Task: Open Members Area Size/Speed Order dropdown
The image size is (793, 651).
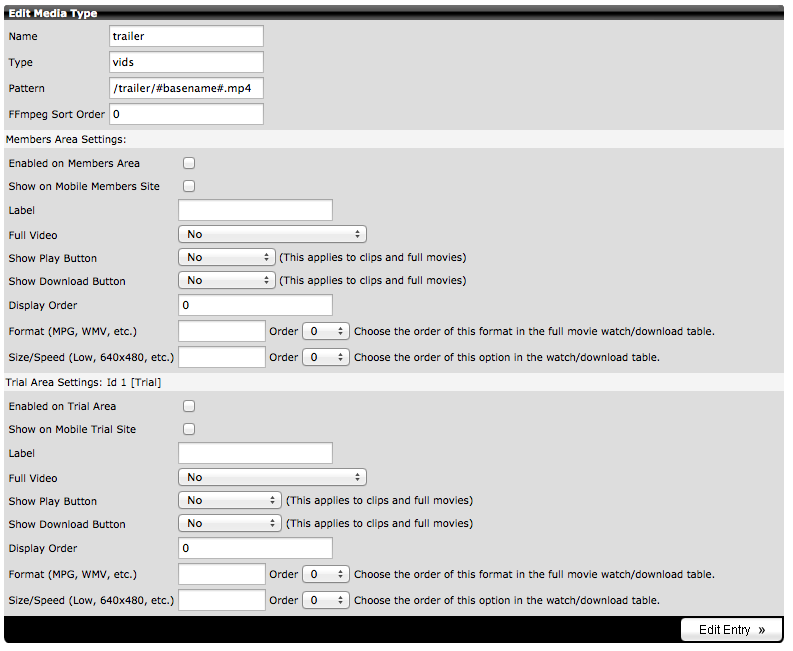Action: point(326,358)
